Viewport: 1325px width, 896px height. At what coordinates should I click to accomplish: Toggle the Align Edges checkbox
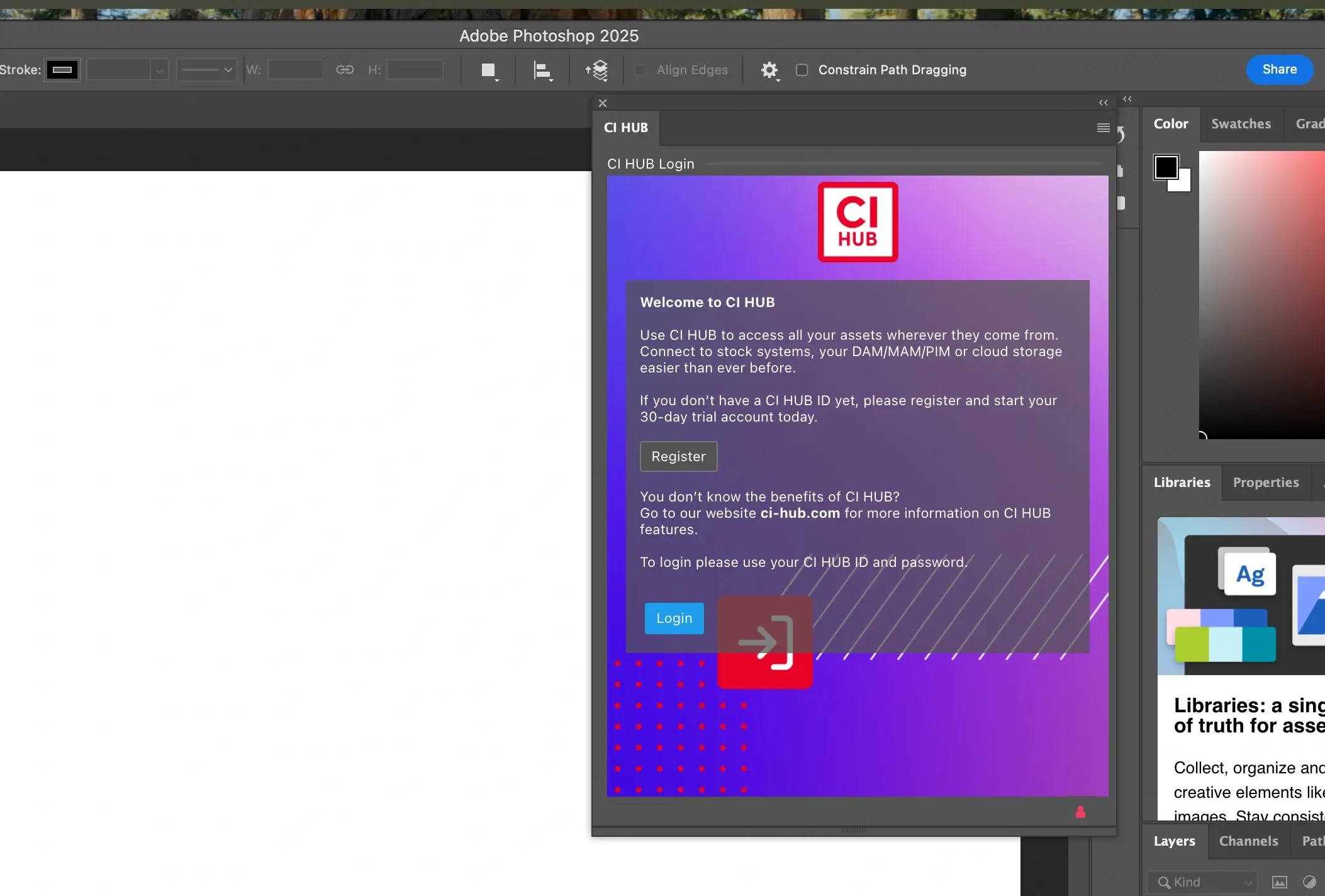click(640, 70)
